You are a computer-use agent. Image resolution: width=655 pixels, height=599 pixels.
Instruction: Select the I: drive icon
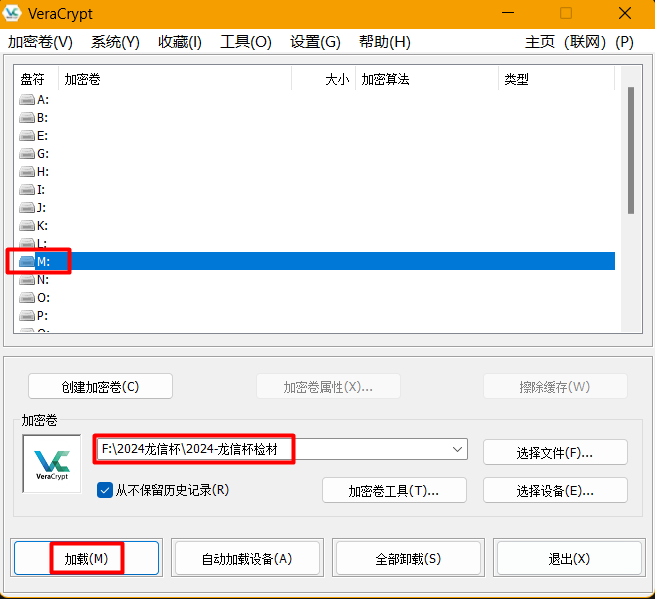tap(27, 190)
